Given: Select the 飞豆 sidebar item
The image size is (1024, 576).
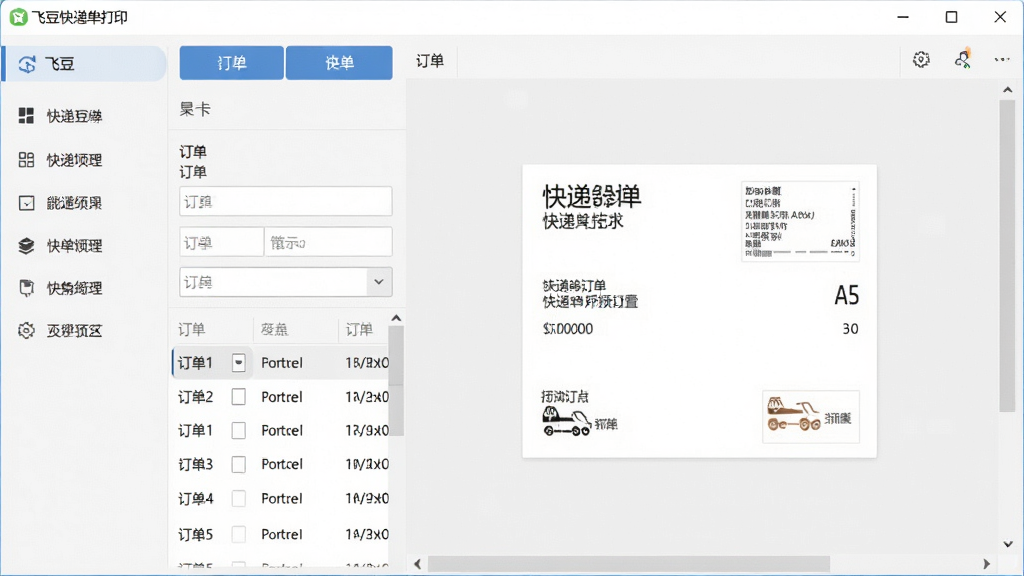Looking at the screenshot, I should [x=85, y=64].
